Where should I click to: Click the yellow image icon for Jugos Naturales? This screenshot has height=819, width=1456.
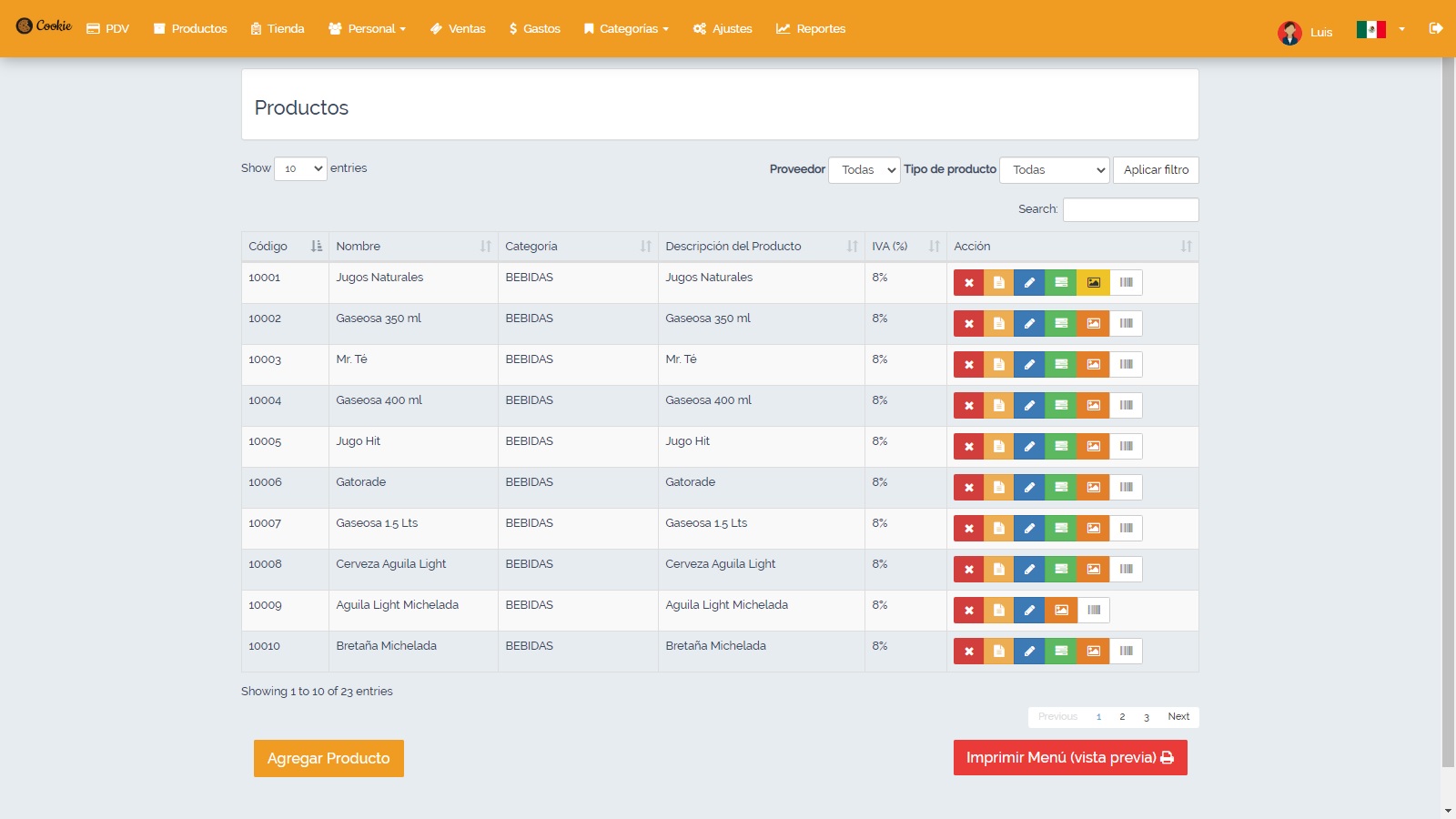1093,283
